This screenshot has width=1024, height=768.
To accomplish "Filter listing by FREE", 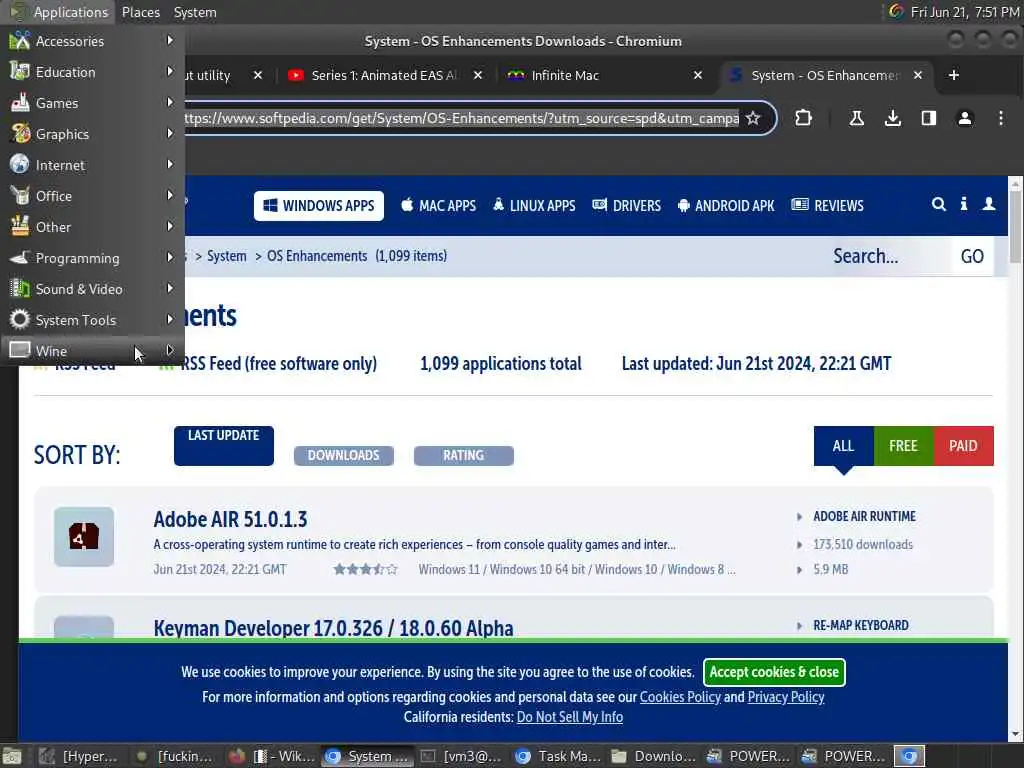I will tap(903, 446).
